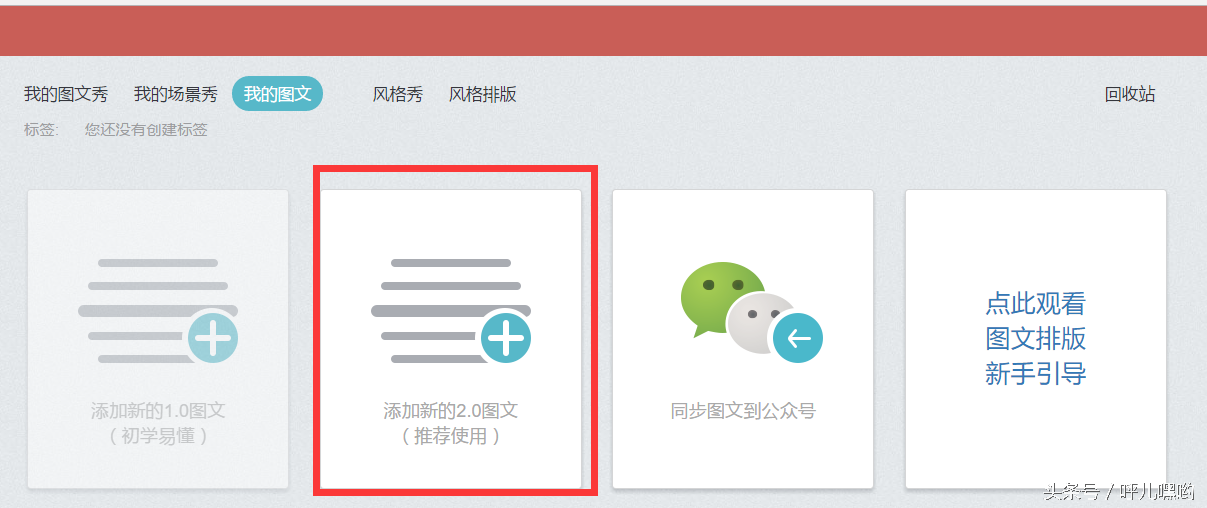Open the 风格秀 tab
The image size is (1207, 508).
398,95
